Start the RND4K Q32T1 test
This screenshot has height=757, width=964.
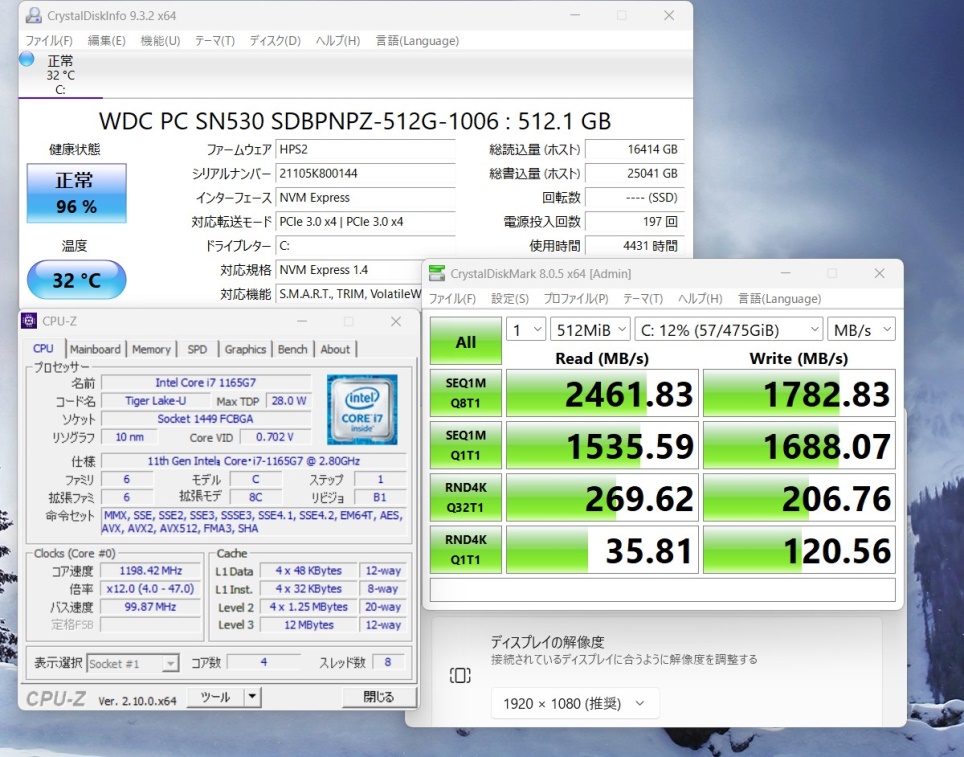point(465,497)
